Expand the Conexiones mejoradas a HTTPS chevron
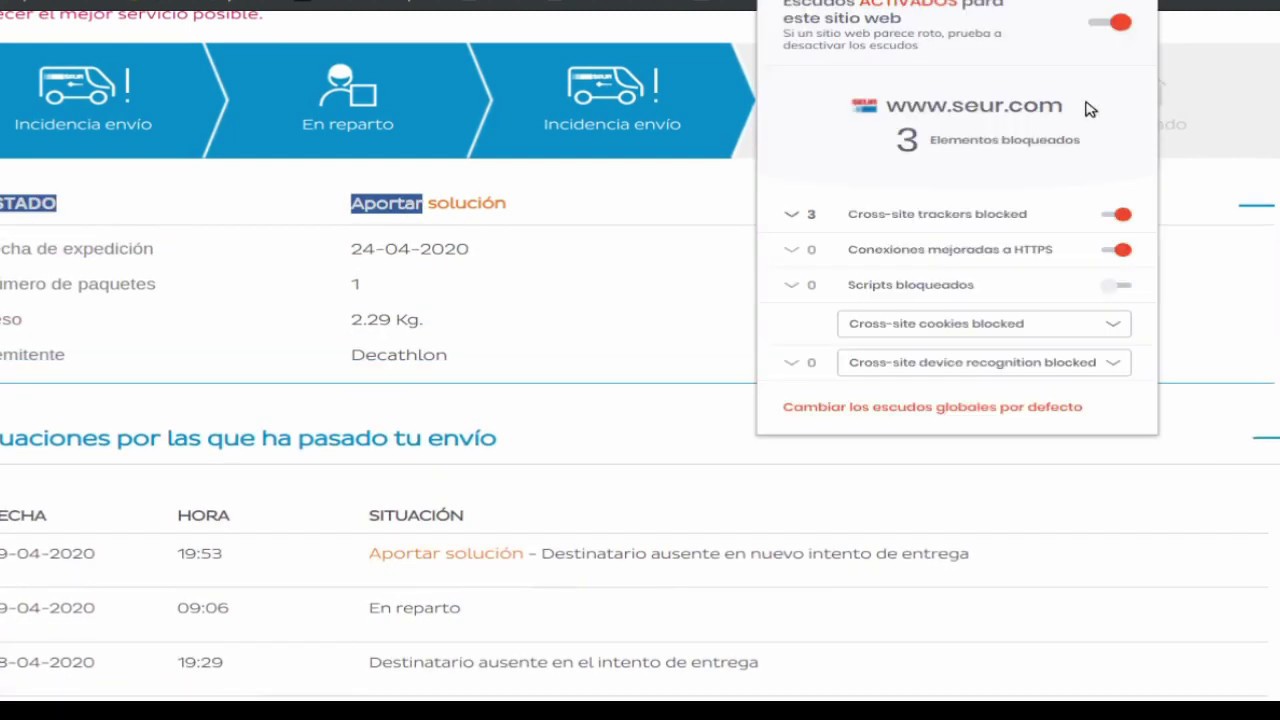This screenshot has width=1280, height=720. [x=792, y=250]
